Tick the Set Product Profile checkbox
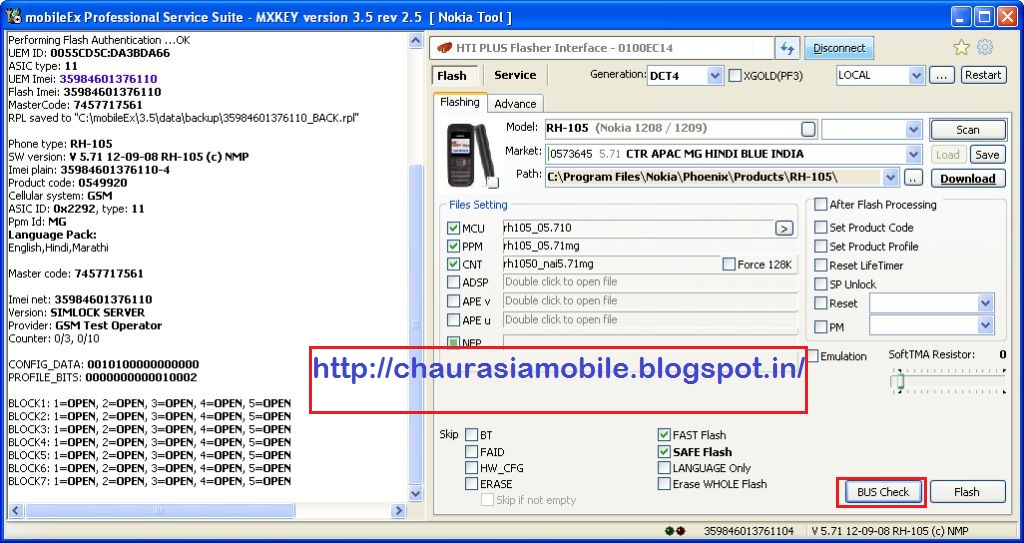This screenshot has width=1024, height=543. pyautogui.click(x=820, y=246)
